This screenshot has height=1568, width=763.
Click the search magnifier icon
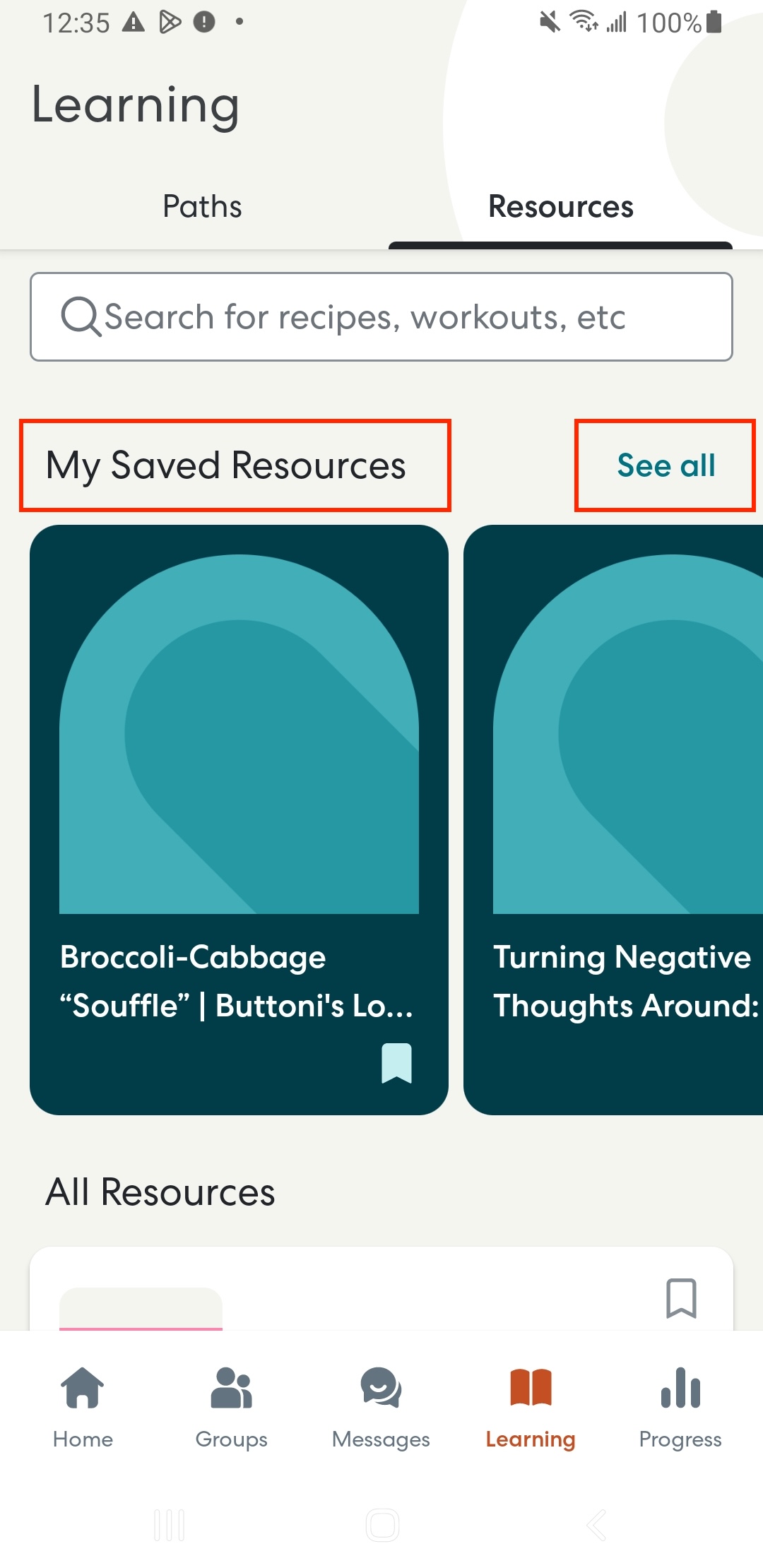(81, 316)
